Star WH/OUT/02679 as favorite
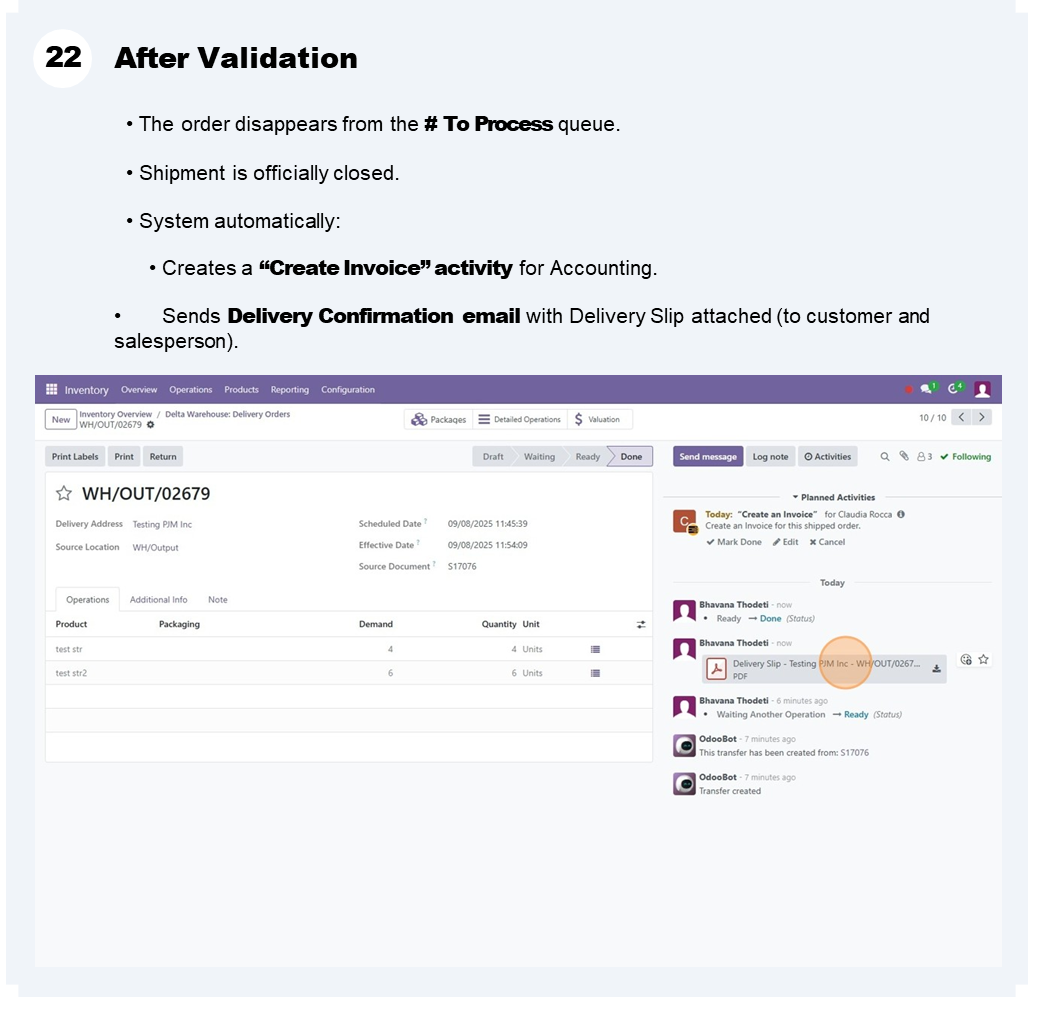 (64, 493)
